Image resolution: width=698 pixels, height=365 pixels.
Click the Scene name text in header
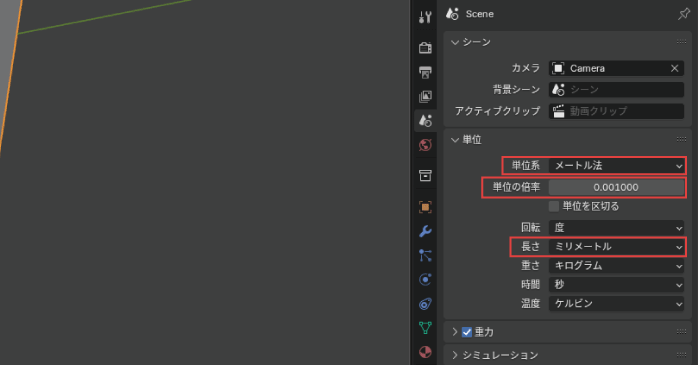coord(479,14)
